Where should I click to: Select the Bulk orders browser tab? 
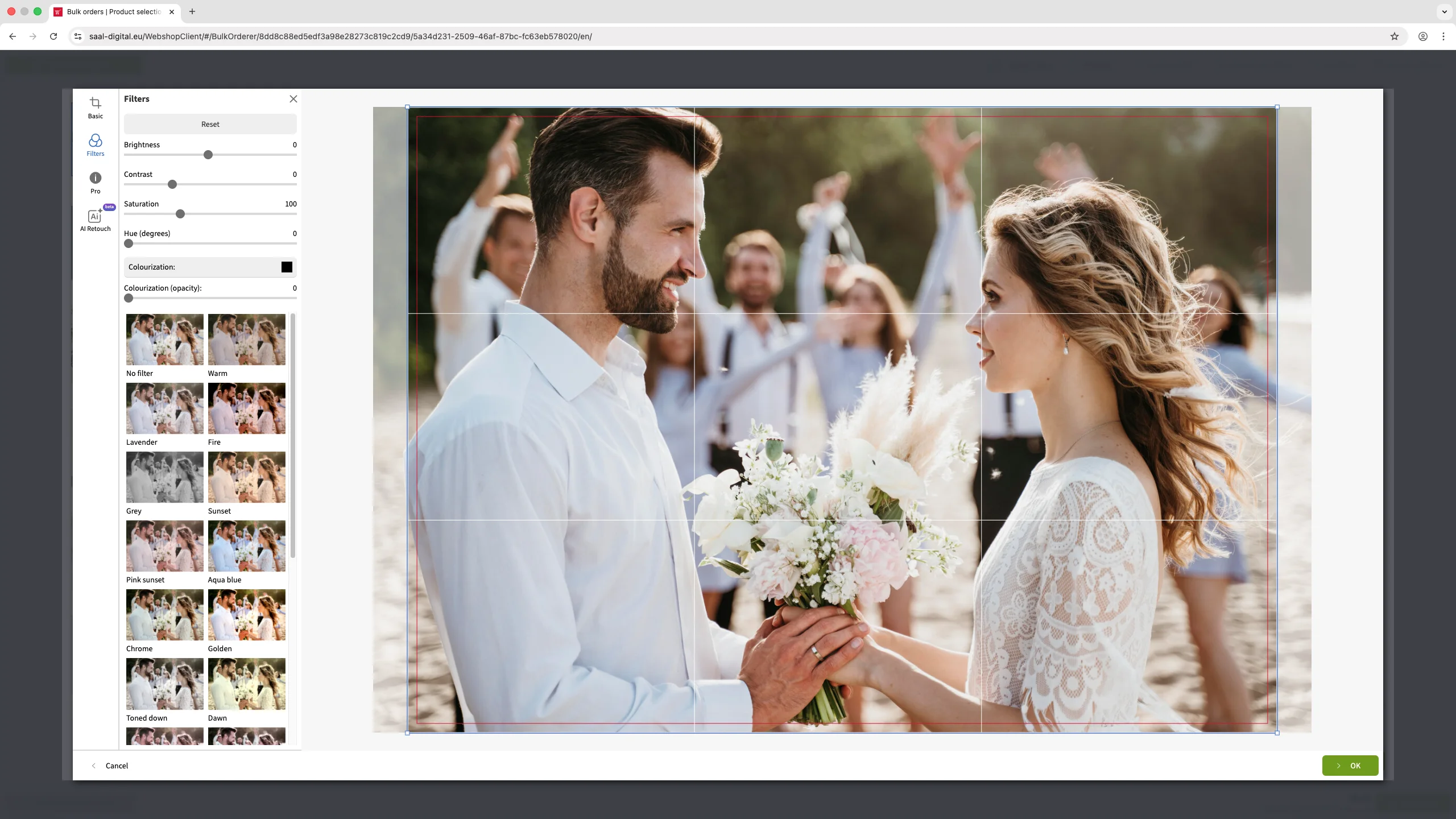[x=114, y=11]
